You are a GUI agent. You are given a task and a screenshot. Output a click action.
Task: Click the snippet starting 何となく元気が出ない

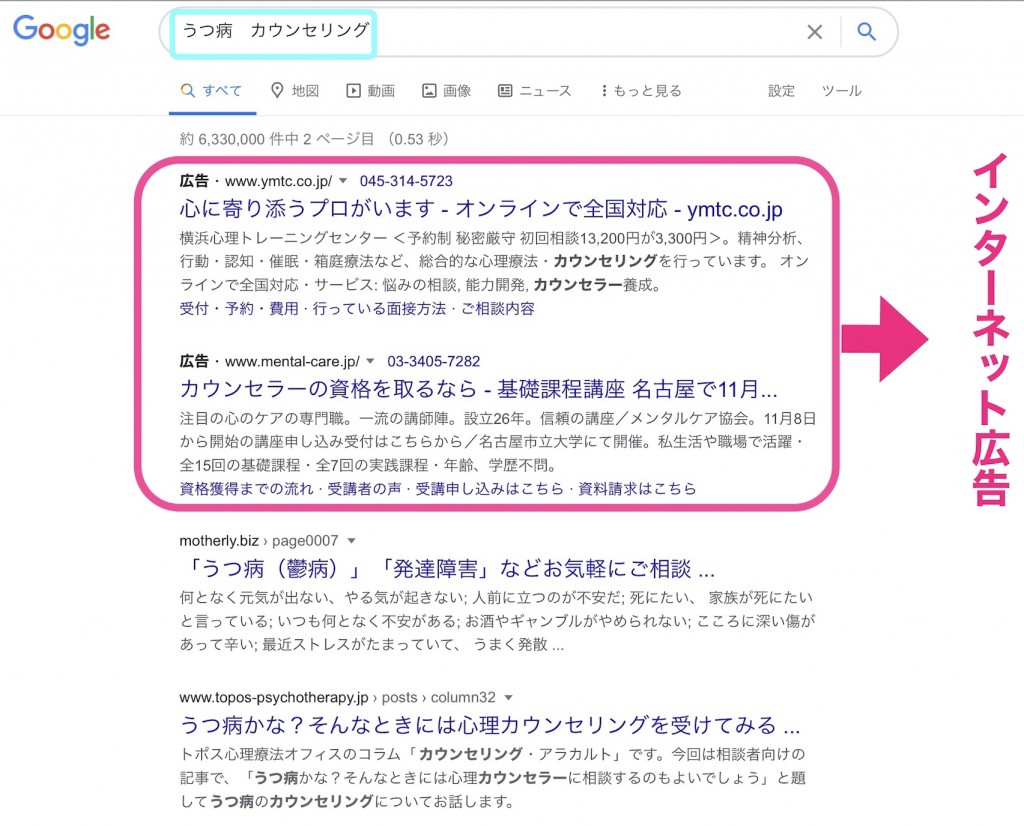pyautogui.click(x=498, y=621)
